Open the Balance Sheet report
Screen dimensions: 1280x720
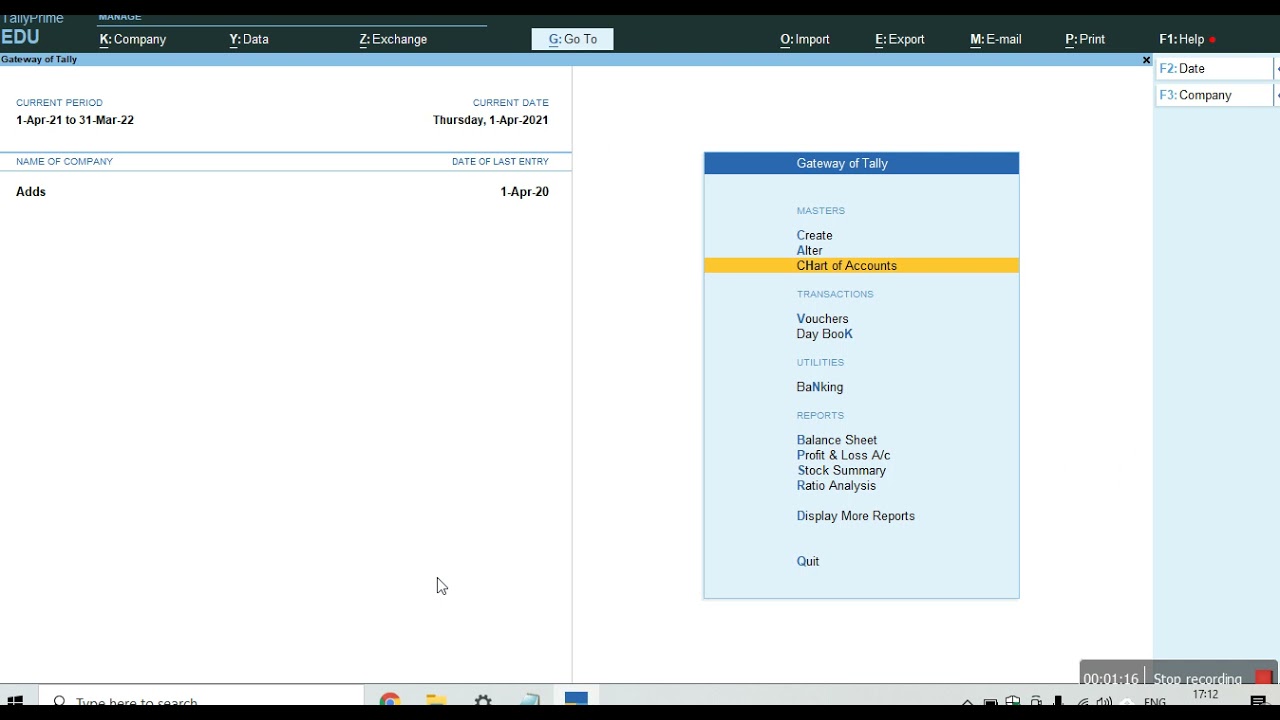click(x=837, y=440)
